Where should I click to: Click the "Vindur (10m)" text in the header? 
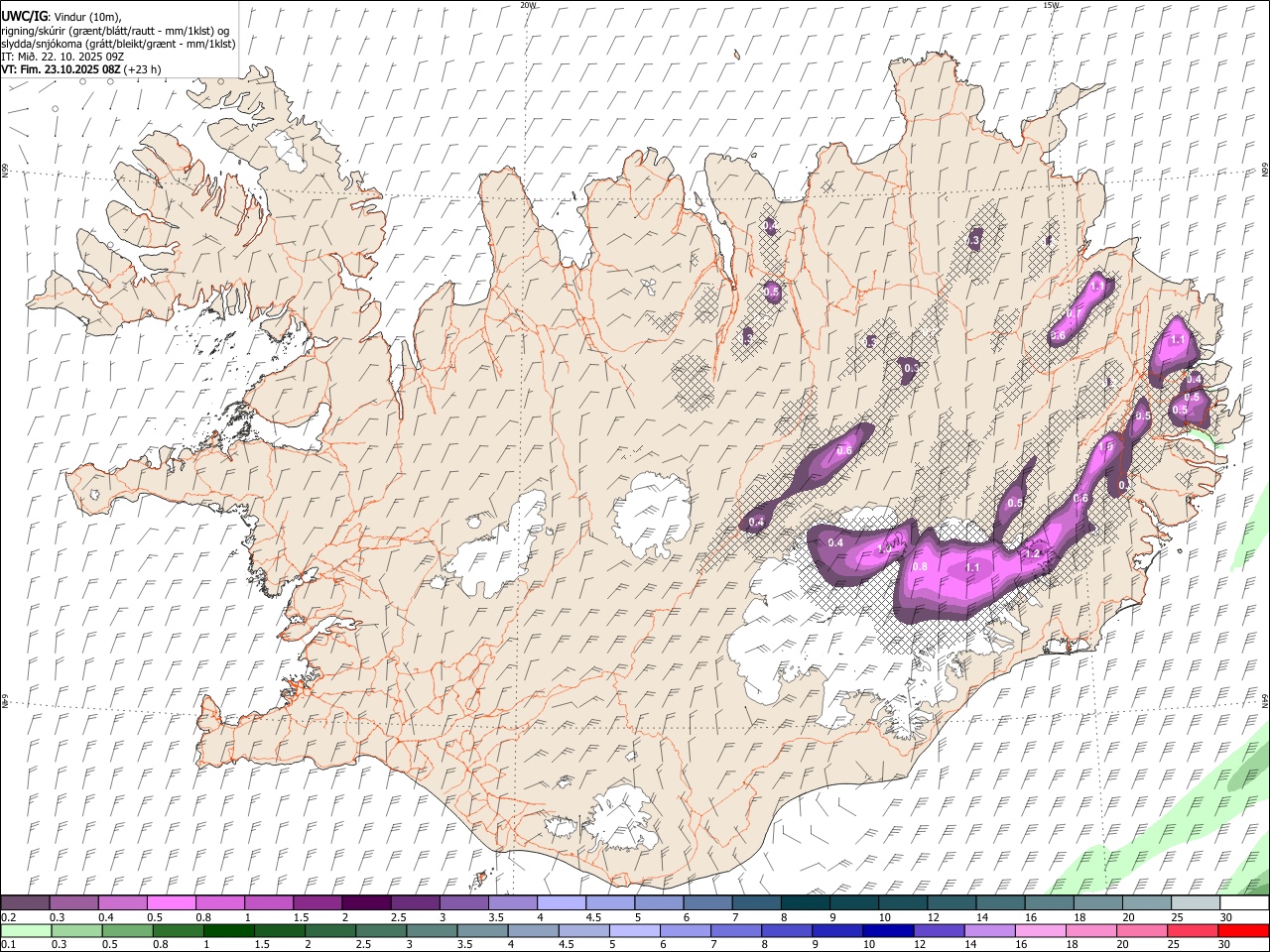pyautogui.click(x=86, y=16)
